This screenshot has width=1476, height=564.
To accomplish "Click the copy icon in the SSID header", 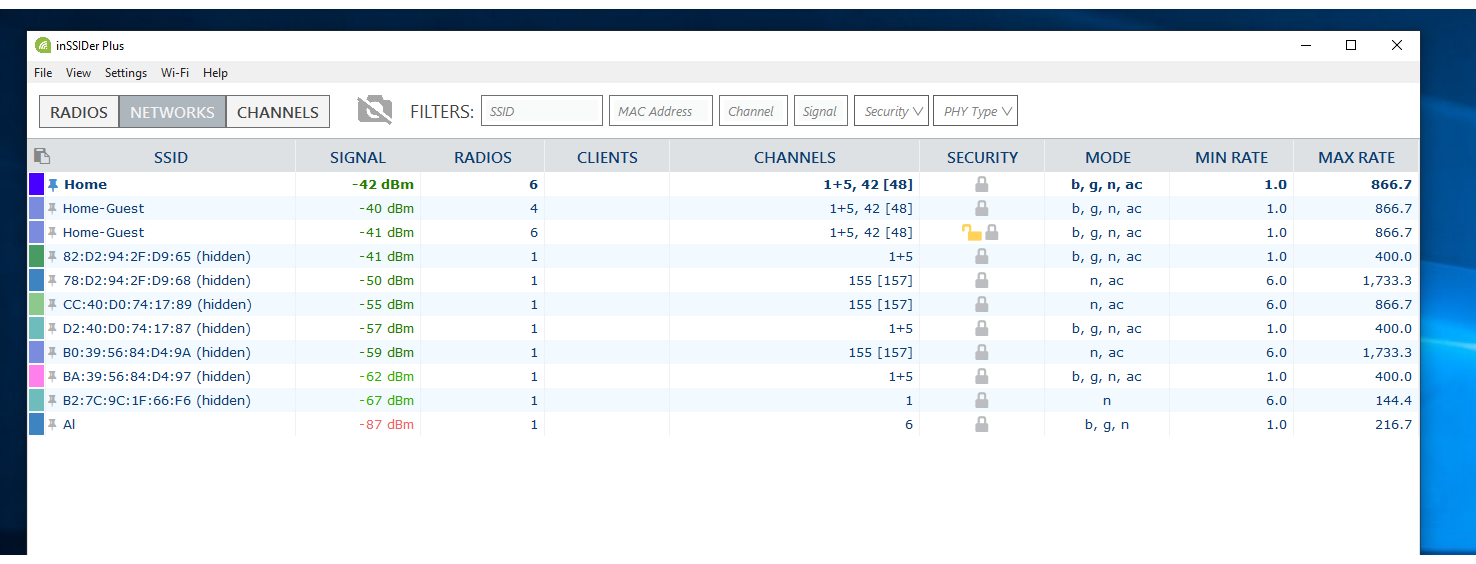I will pyautogui.click(x=42, y=156).
